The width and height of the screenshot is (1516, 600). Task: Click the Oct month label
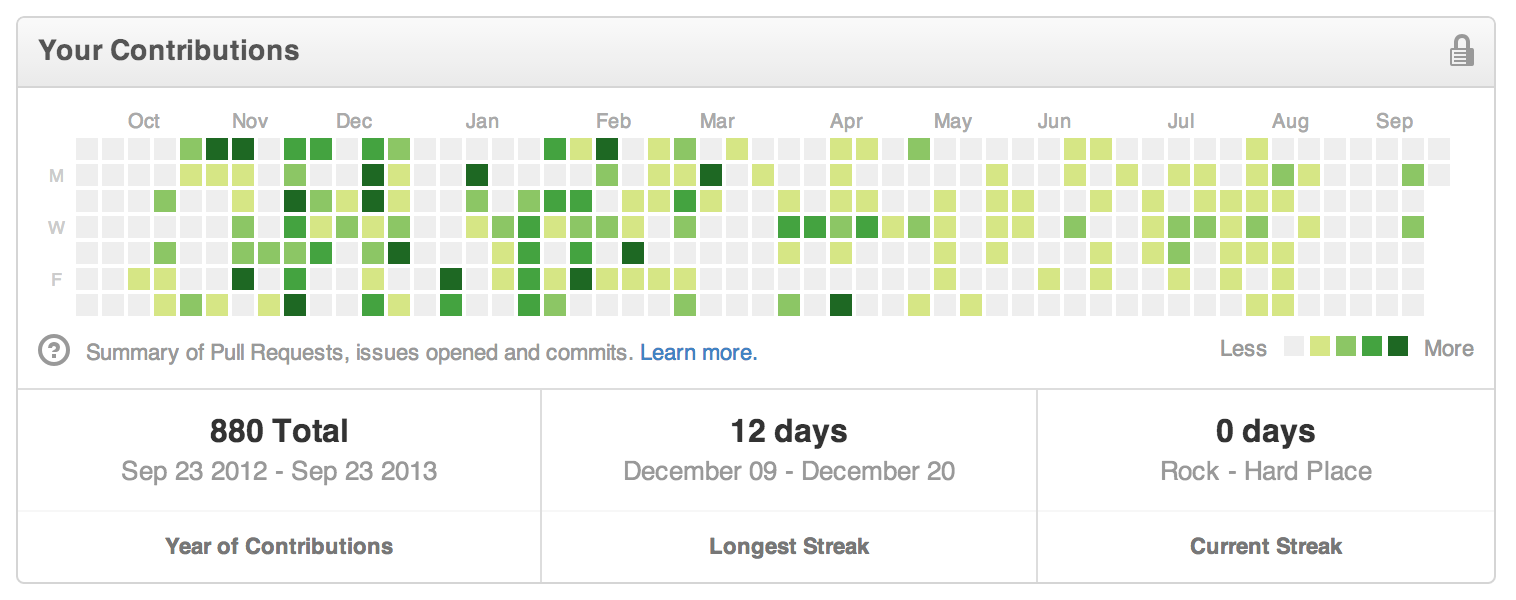(144, 121)
